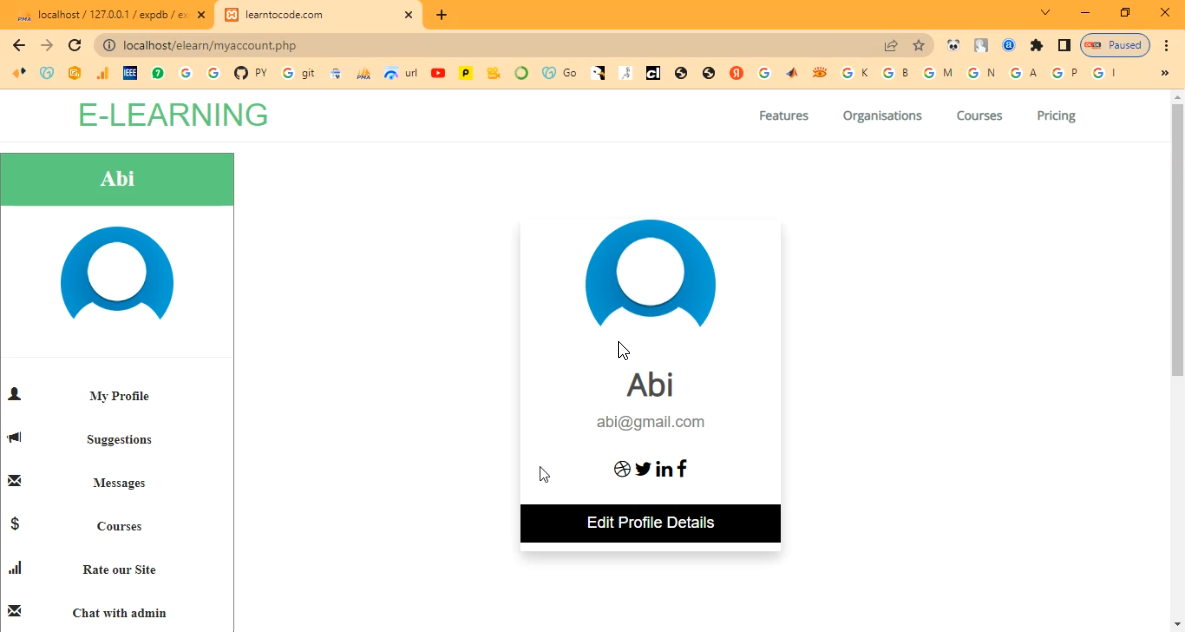1185x632 pixels.
Task: Open Chat with admin sidebar link
Action: click(x=119, y=613)
